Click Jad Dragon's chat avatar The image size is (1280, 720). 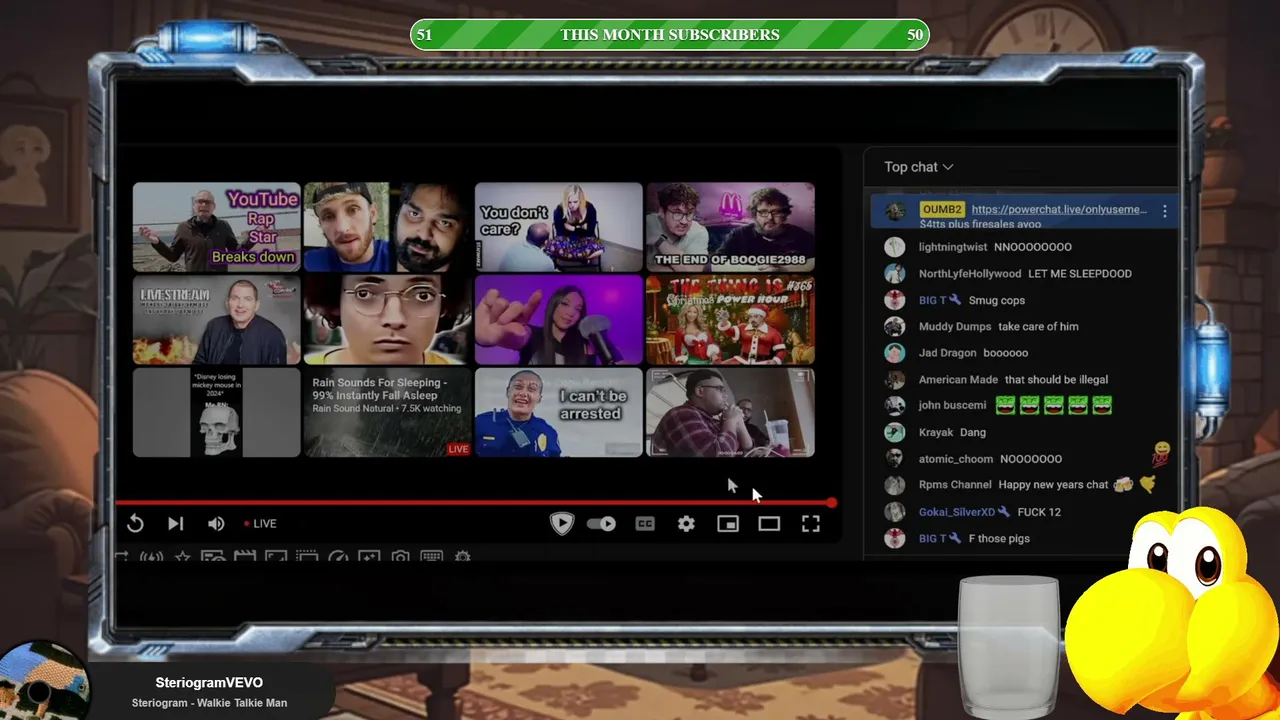pyautogui.click(x=895, y=353)
